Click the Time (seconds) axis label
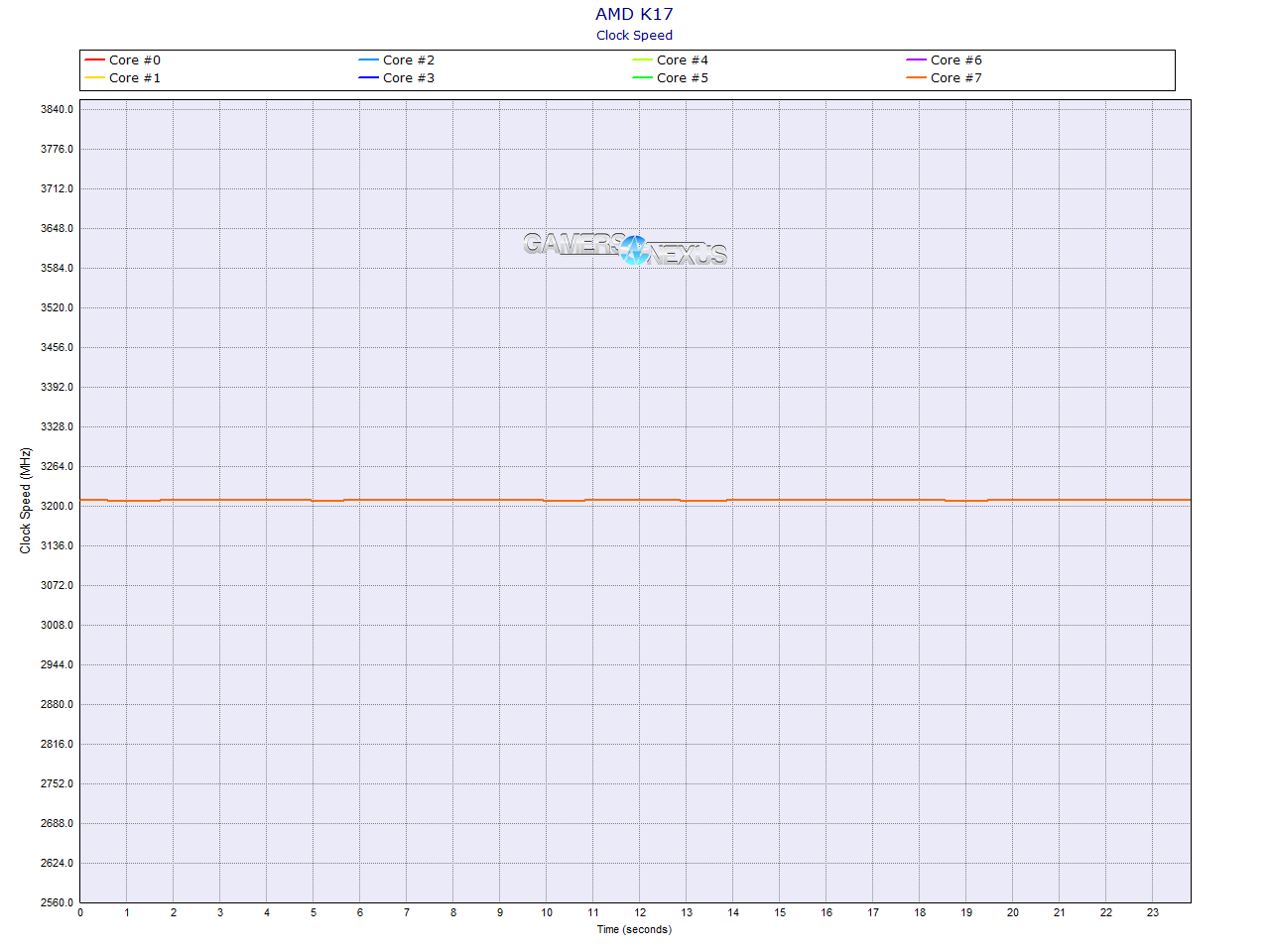1270x952 pixels. pos(634,930)
